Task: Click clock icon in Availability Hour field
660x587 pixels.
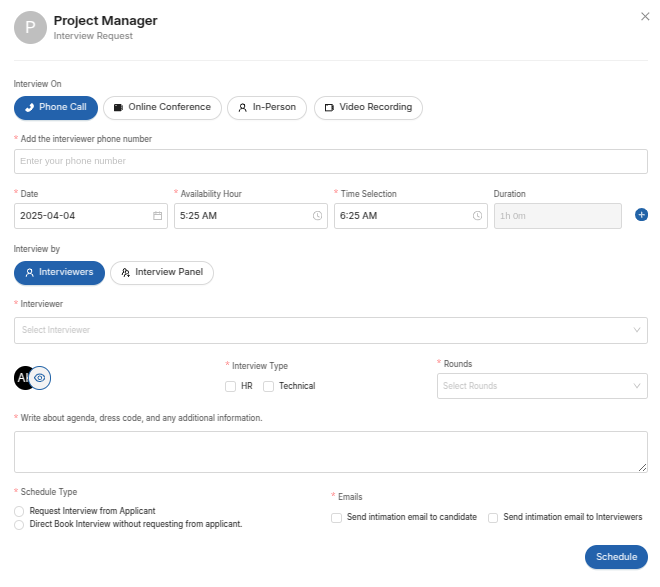Action: tap(318, 216)
